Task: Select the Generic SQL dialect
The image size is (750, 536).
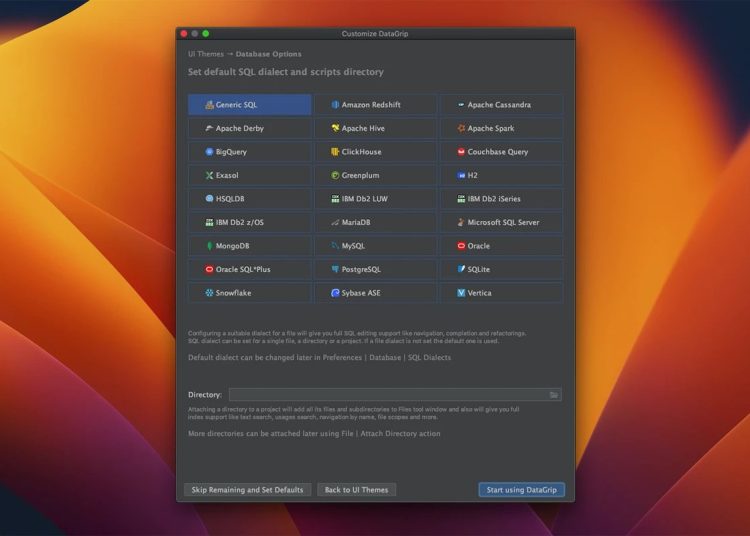Action: tap(249, 105)
